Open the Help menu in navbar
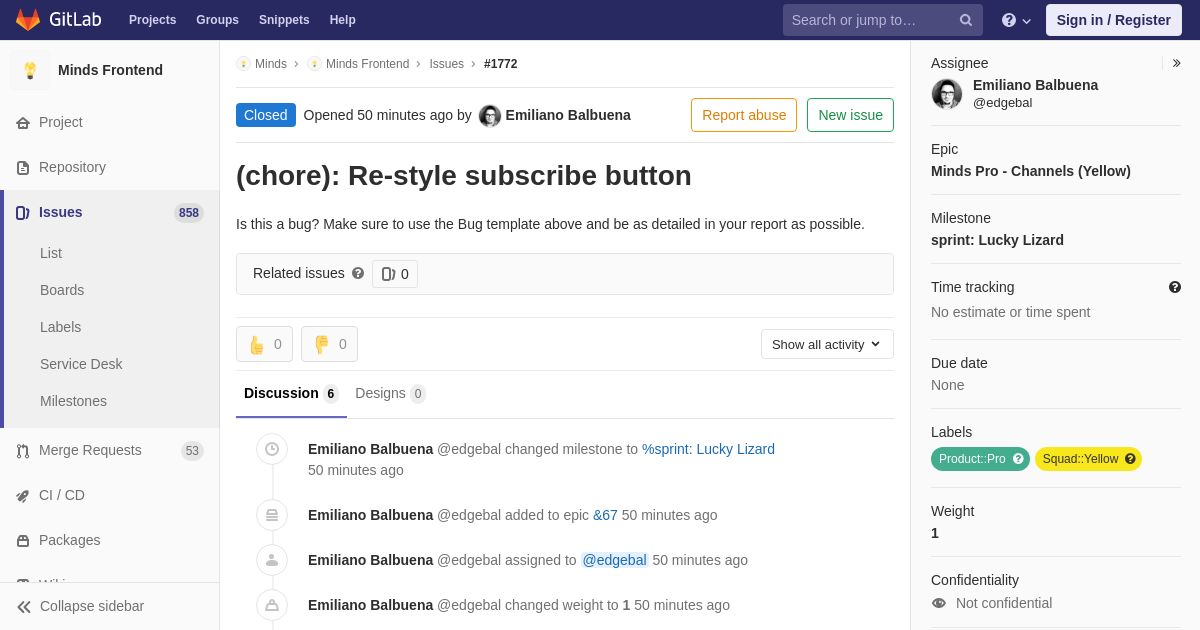The height and width of the screenshot is (630, 1200). click(343, 20)
